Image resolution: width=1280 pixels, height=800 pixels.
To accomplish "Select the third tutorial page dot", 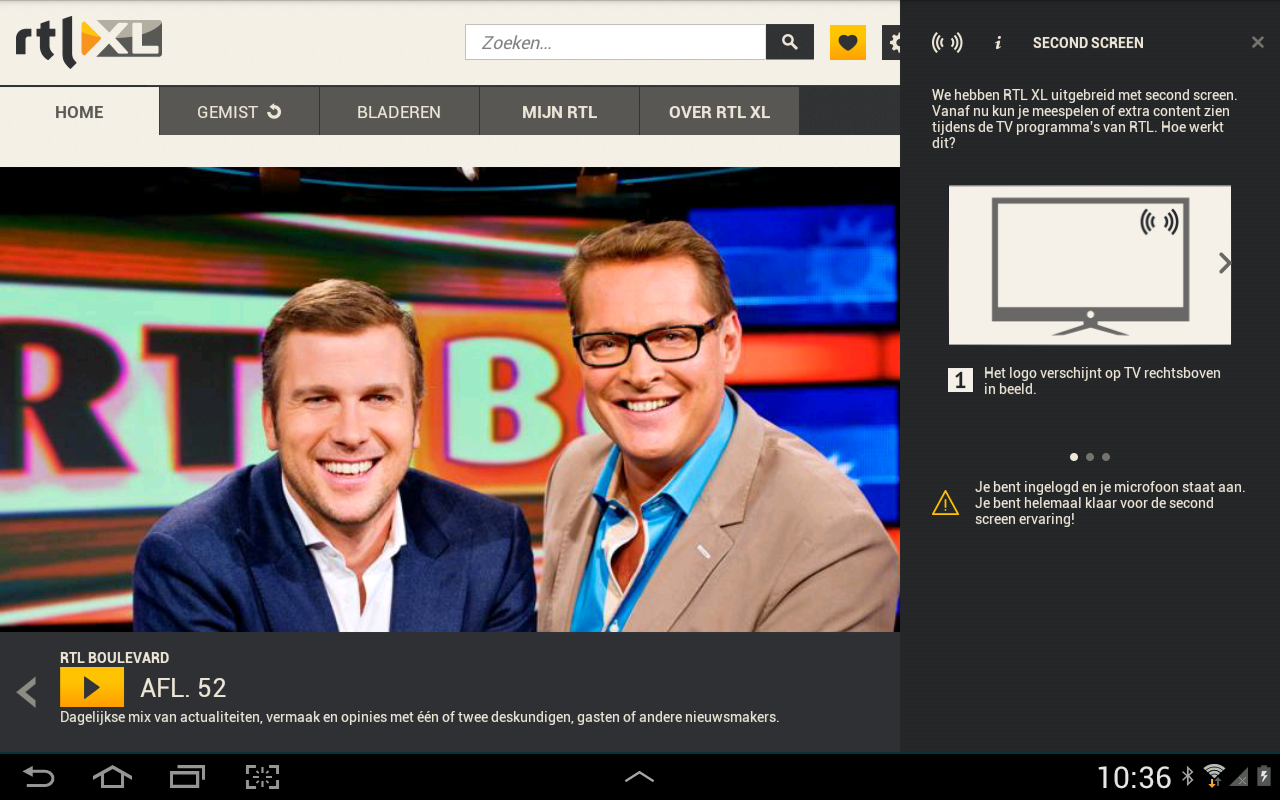I will click(1106, 457).
